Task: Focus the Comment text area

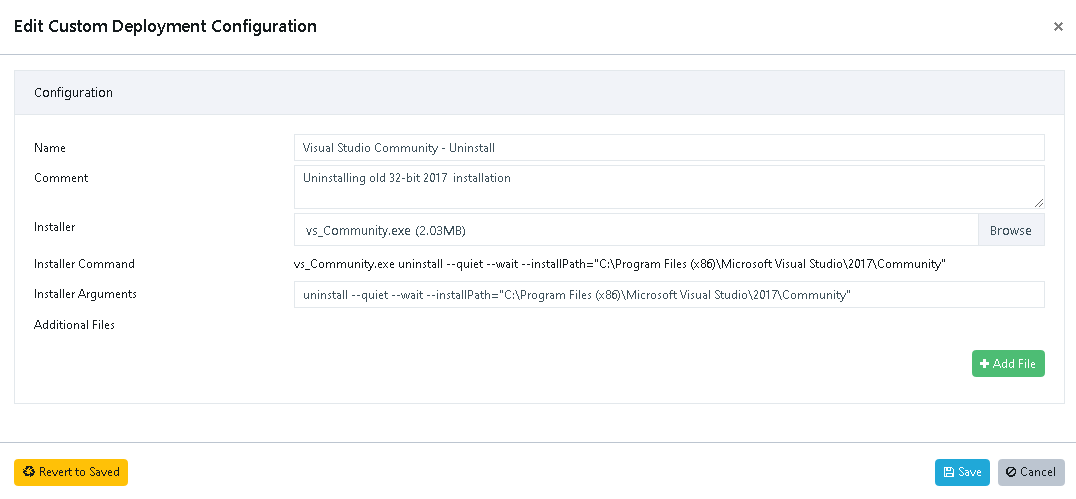Action: (669, 187)
